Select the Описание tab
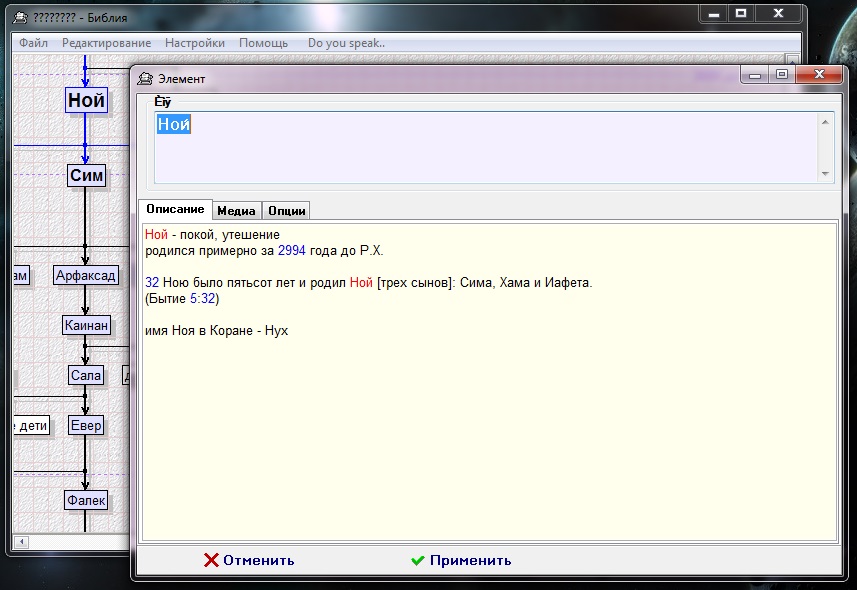This screenshot has height=590, width=857. tap(175, 209)
